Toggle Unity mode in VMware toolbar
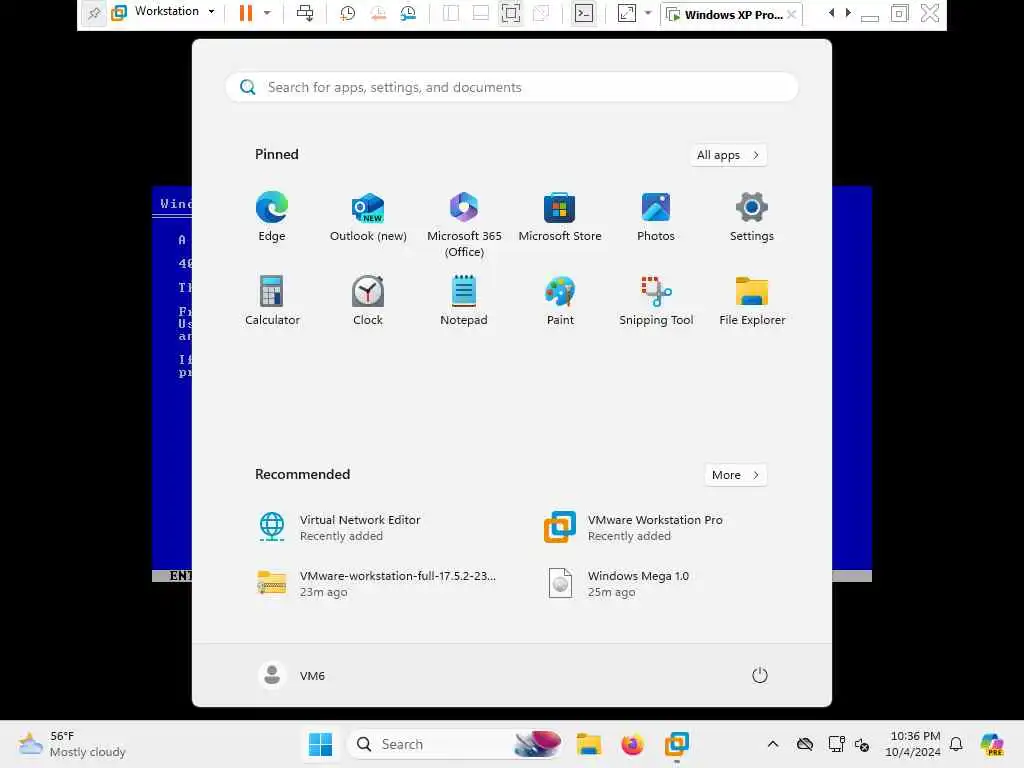The height and width of the screenshot is (768, 1024). (x=541, y=13)
